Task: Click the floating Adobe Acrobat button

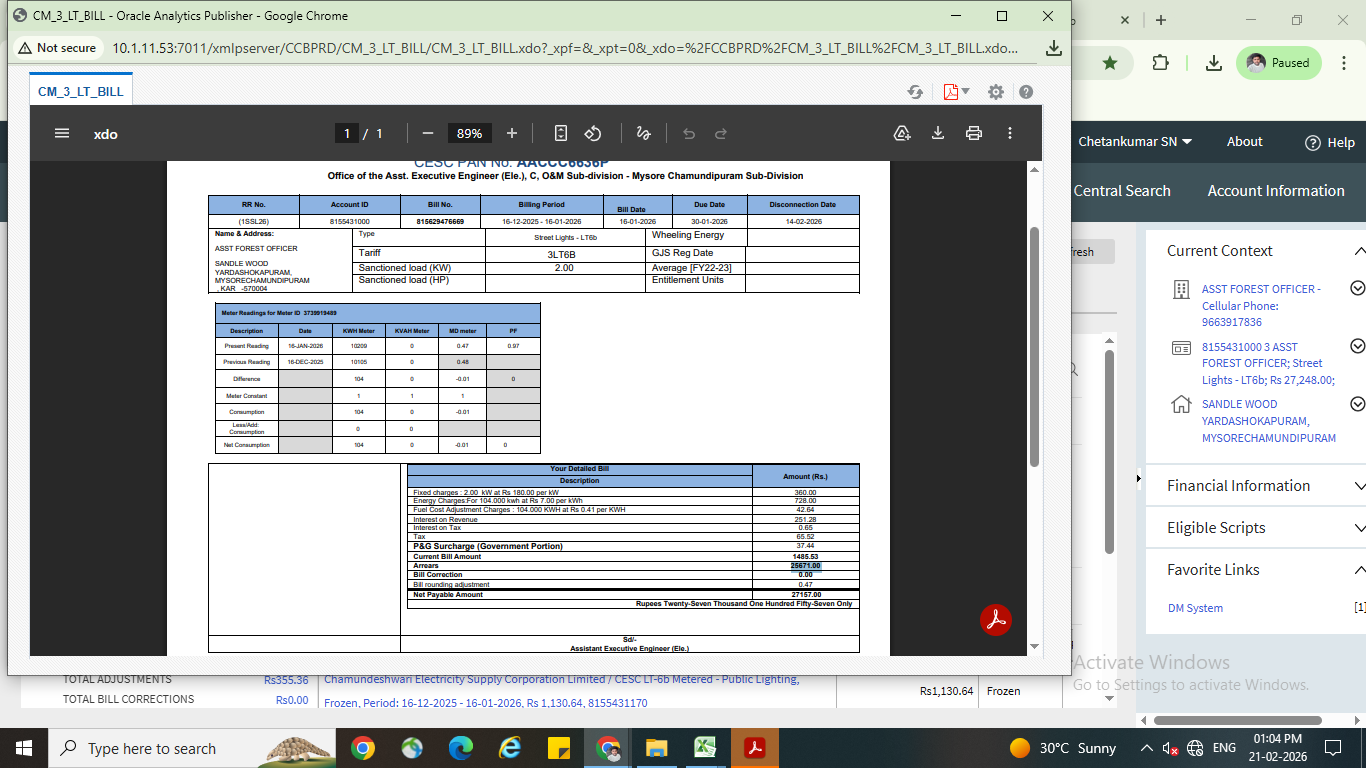Action: [996, 620]
